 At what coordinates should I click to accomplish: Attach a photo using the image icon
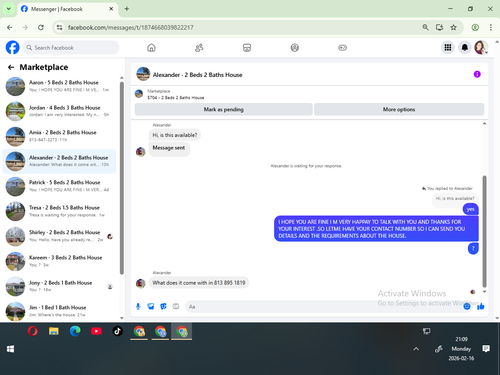click(151, 306)
